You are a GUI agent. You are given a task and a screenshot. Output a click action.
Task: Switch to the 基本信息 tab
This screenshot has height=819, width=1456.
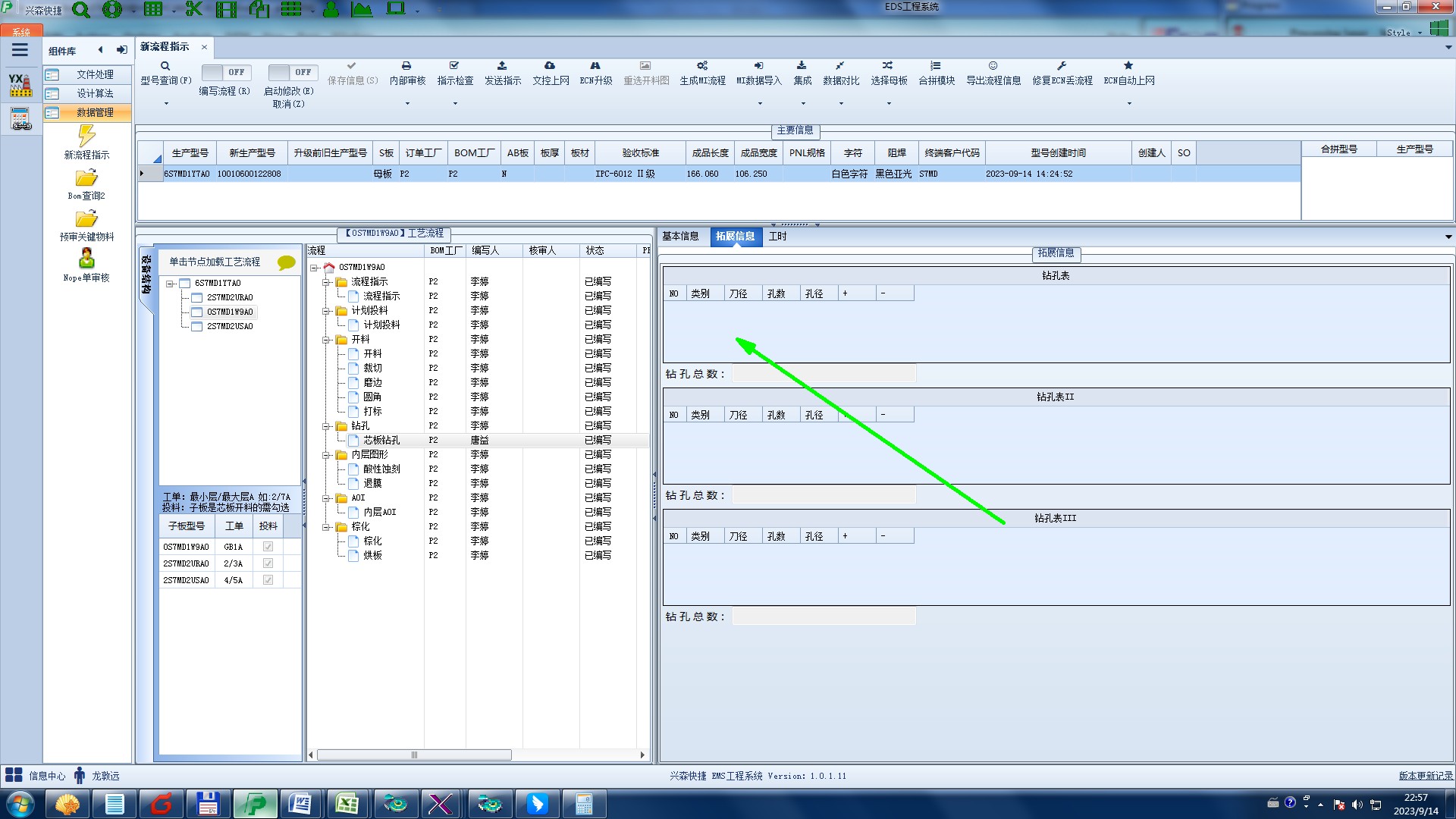click(680, 237)
